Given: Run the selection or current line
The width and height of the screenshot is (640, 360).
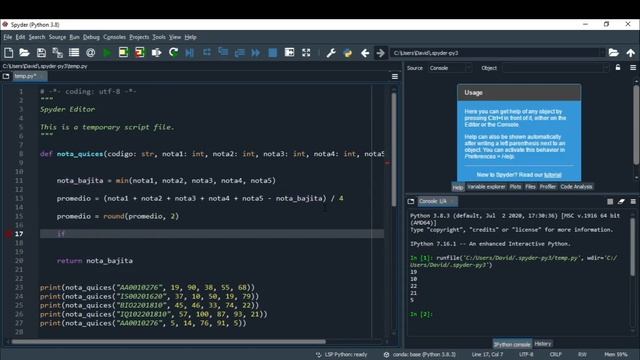Looking at the screenshot, I should pos(156,53).
